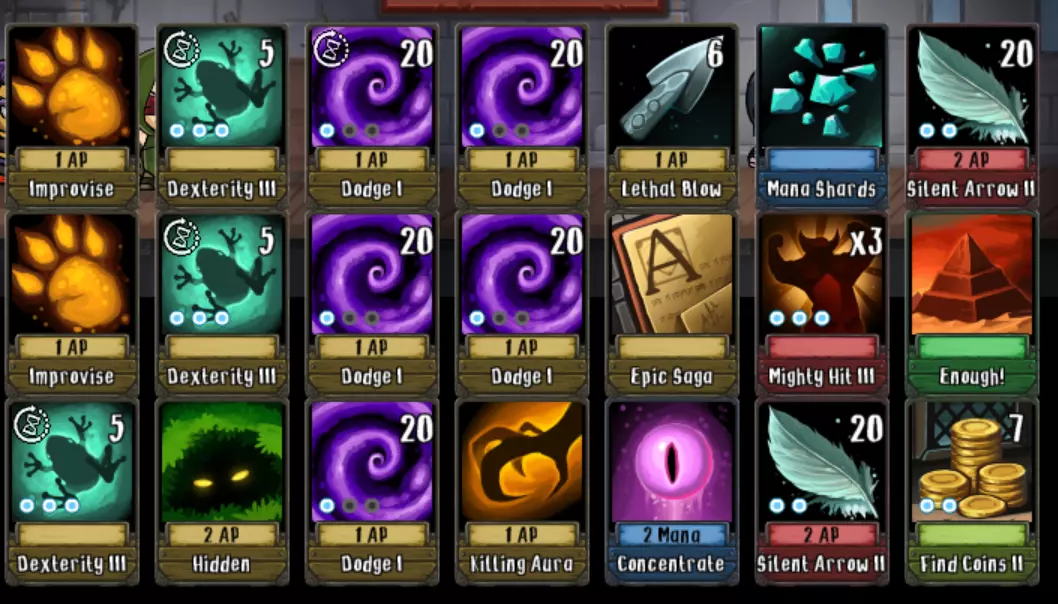This screenshot has width=1058, height=604.
Task: Click the Enough! pyramid card
Action: (972, 304)
